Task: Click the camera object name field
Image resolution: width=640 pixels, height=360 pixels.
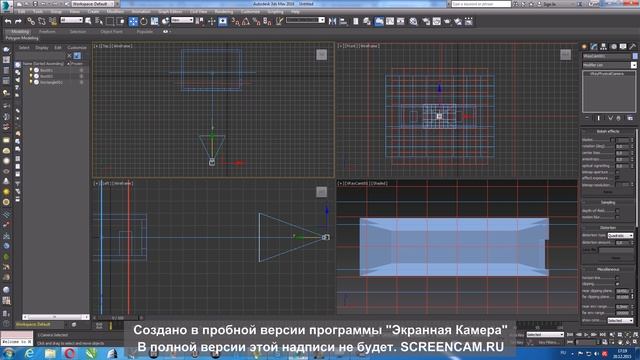Action: click(x=607, y=56)
